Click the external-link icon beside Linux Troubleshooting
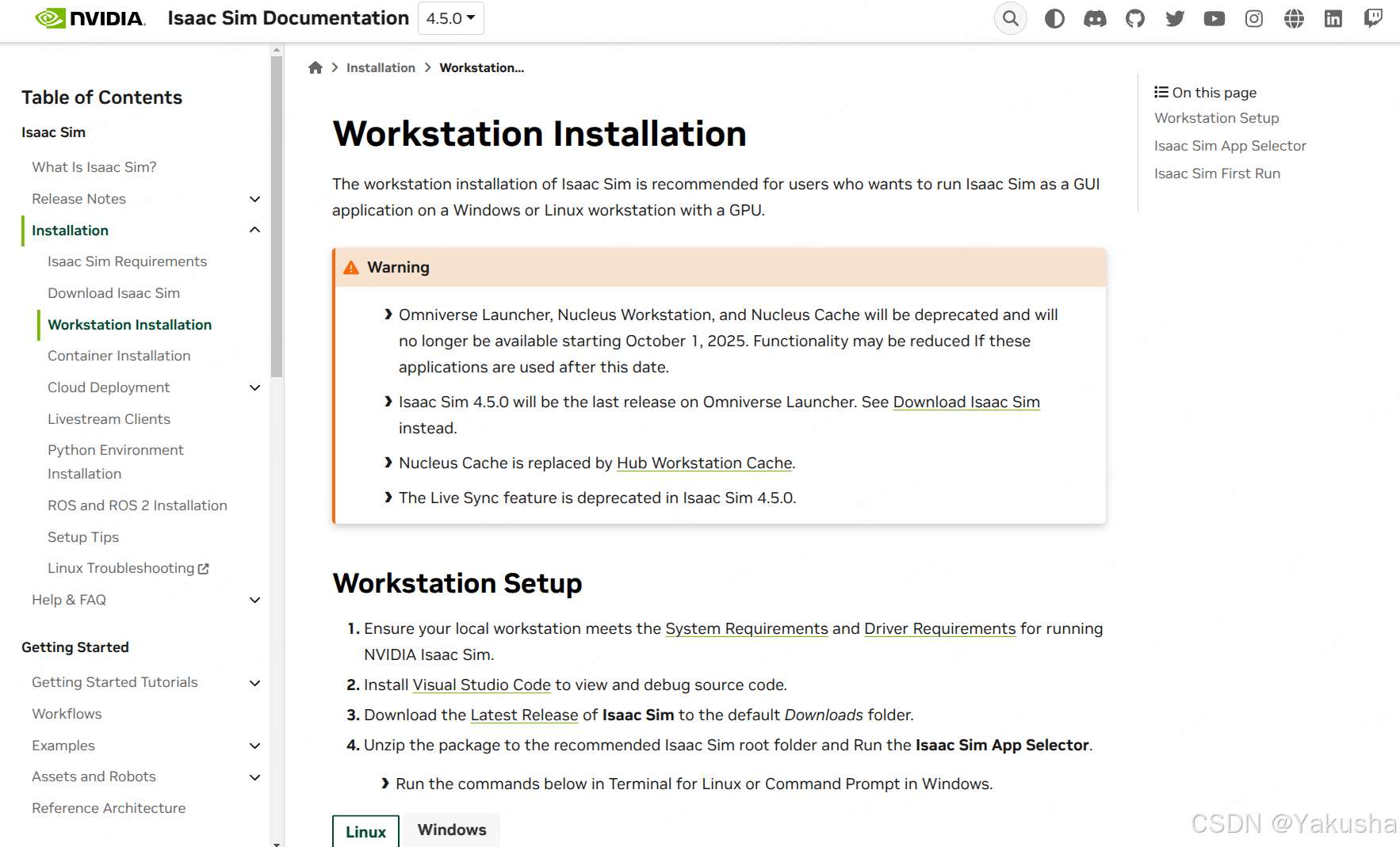Image resolution: width=1400 pixels, height=847 pixels. (204, 569)
